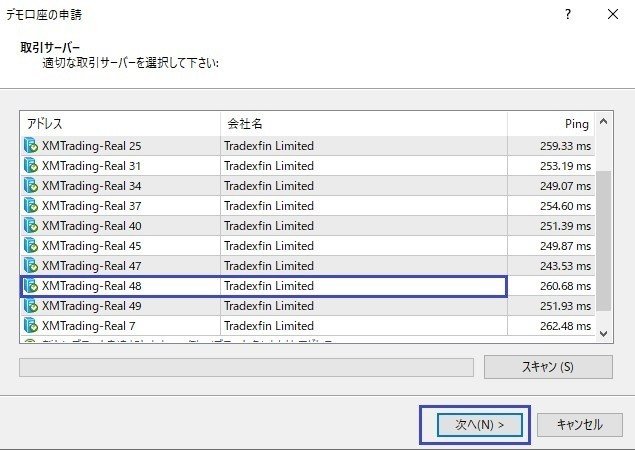Click the server icon for XMTrading-Real 47

pos(31,266)
